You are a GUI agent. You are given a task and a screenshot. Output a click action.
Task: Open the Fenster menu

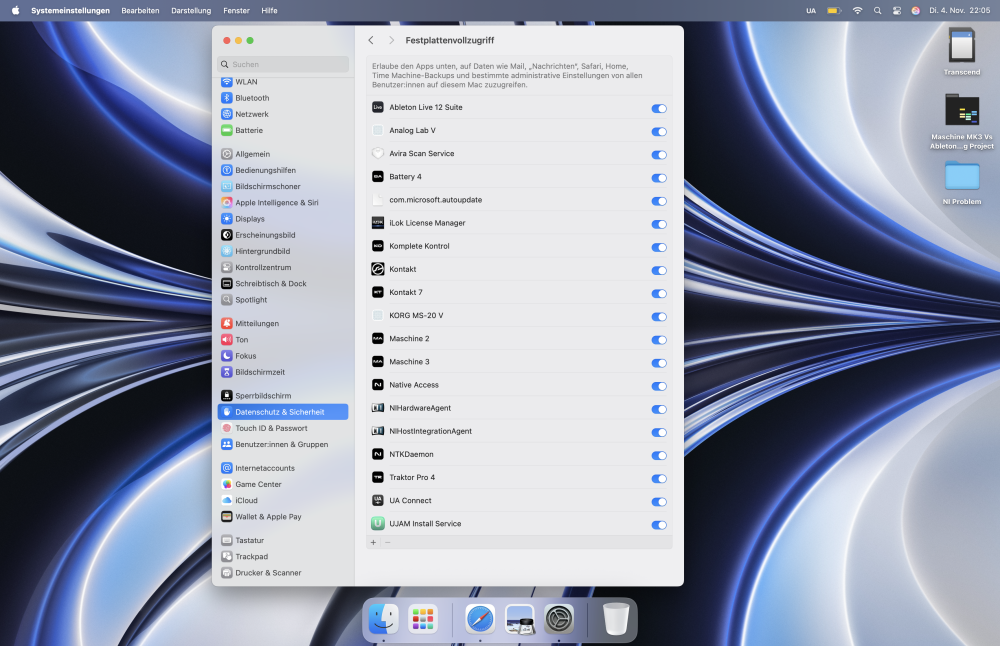click(236, 10)
